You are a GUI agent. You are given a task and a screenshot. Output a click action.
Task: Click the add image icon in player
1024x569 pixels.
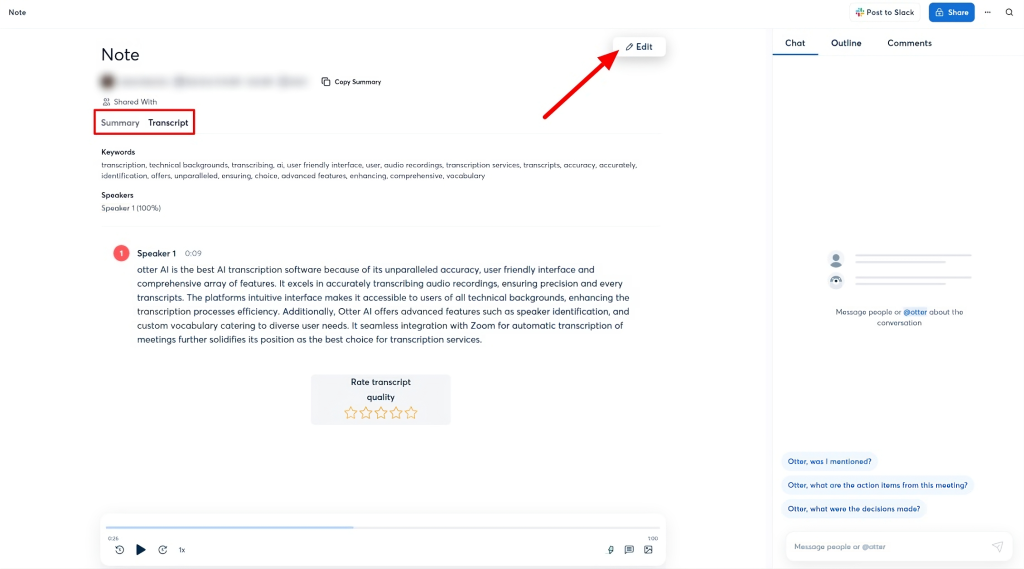(x=648, y=550)
